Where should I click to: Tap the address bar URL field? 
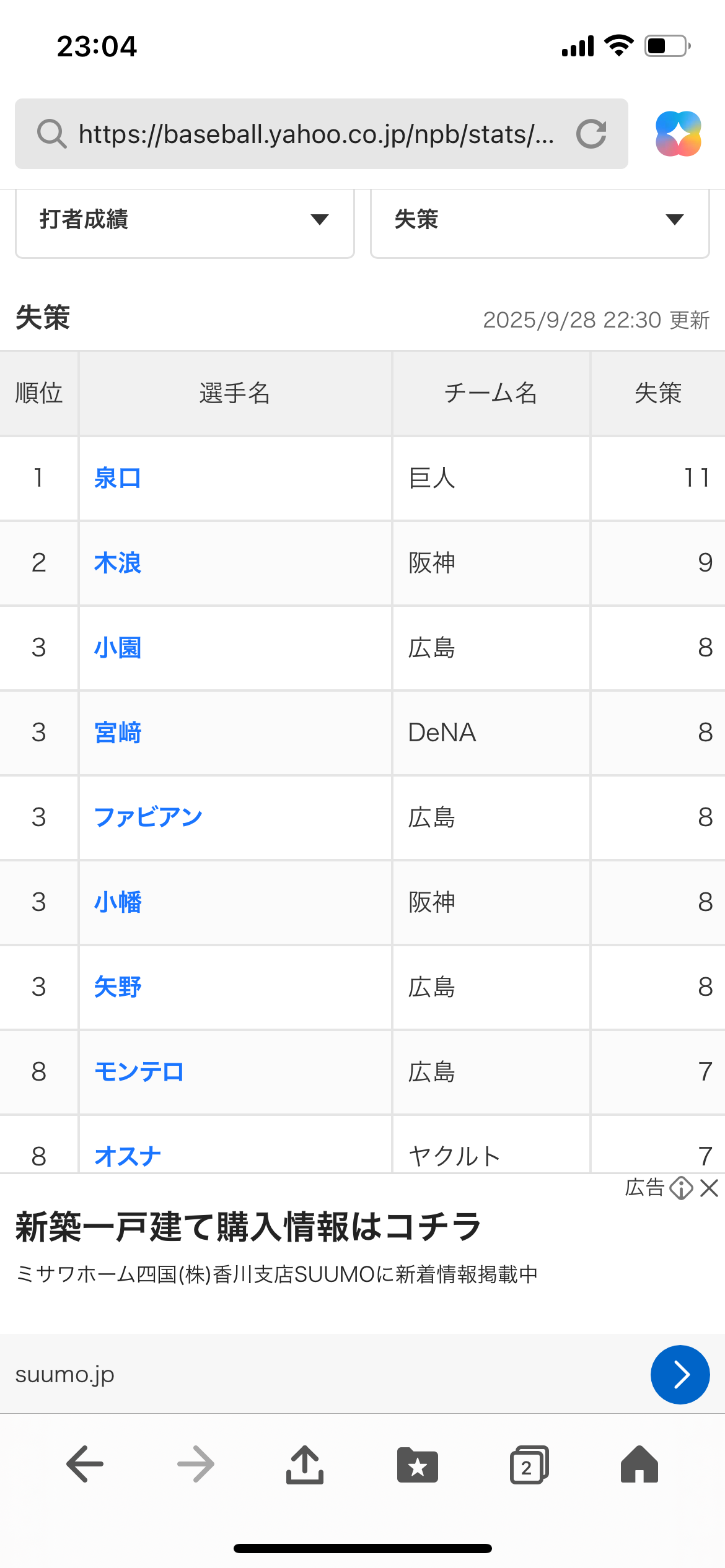316,134
